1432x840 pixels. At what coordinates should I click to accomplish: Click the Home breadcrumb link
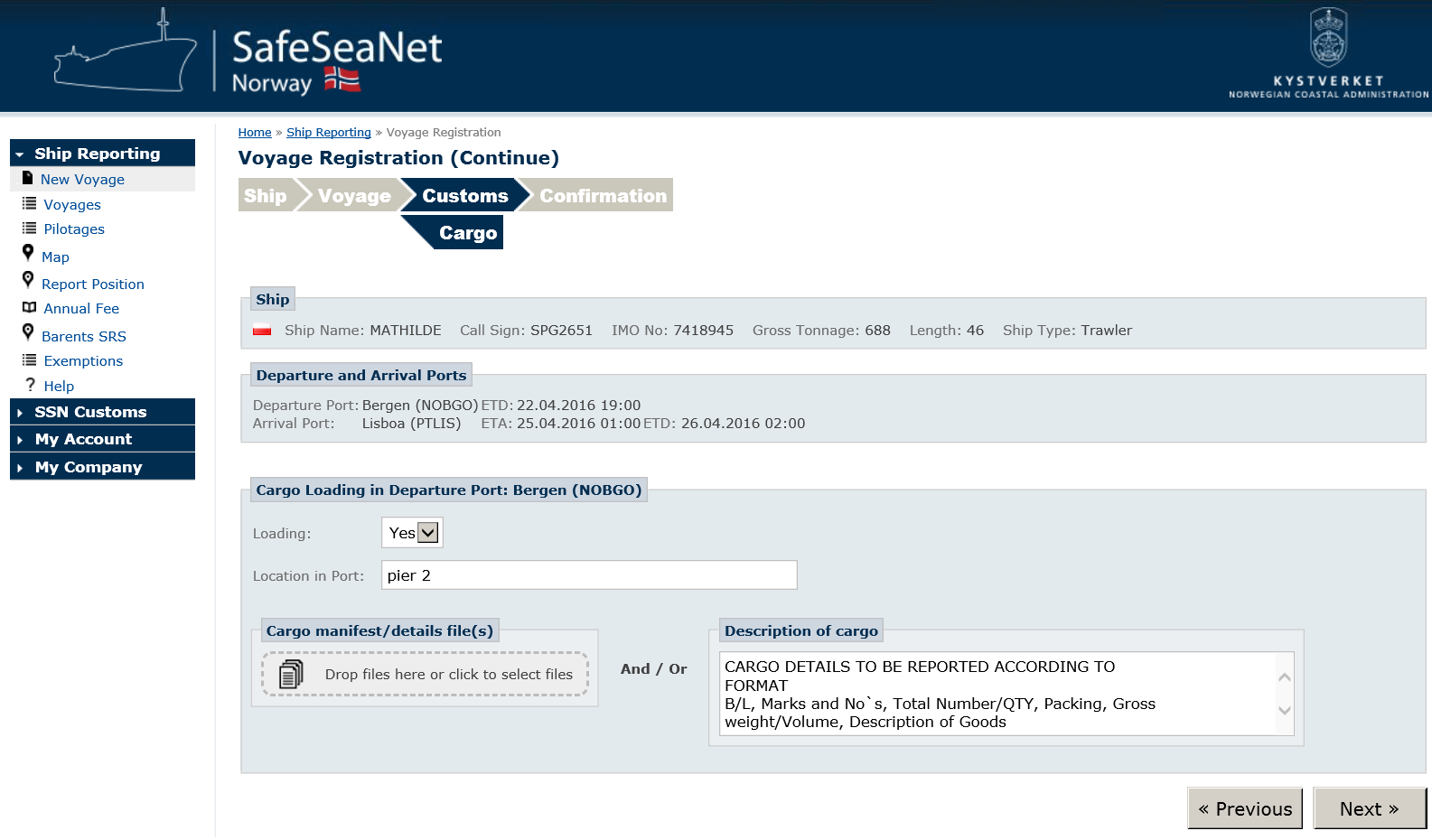pos(255,132)
